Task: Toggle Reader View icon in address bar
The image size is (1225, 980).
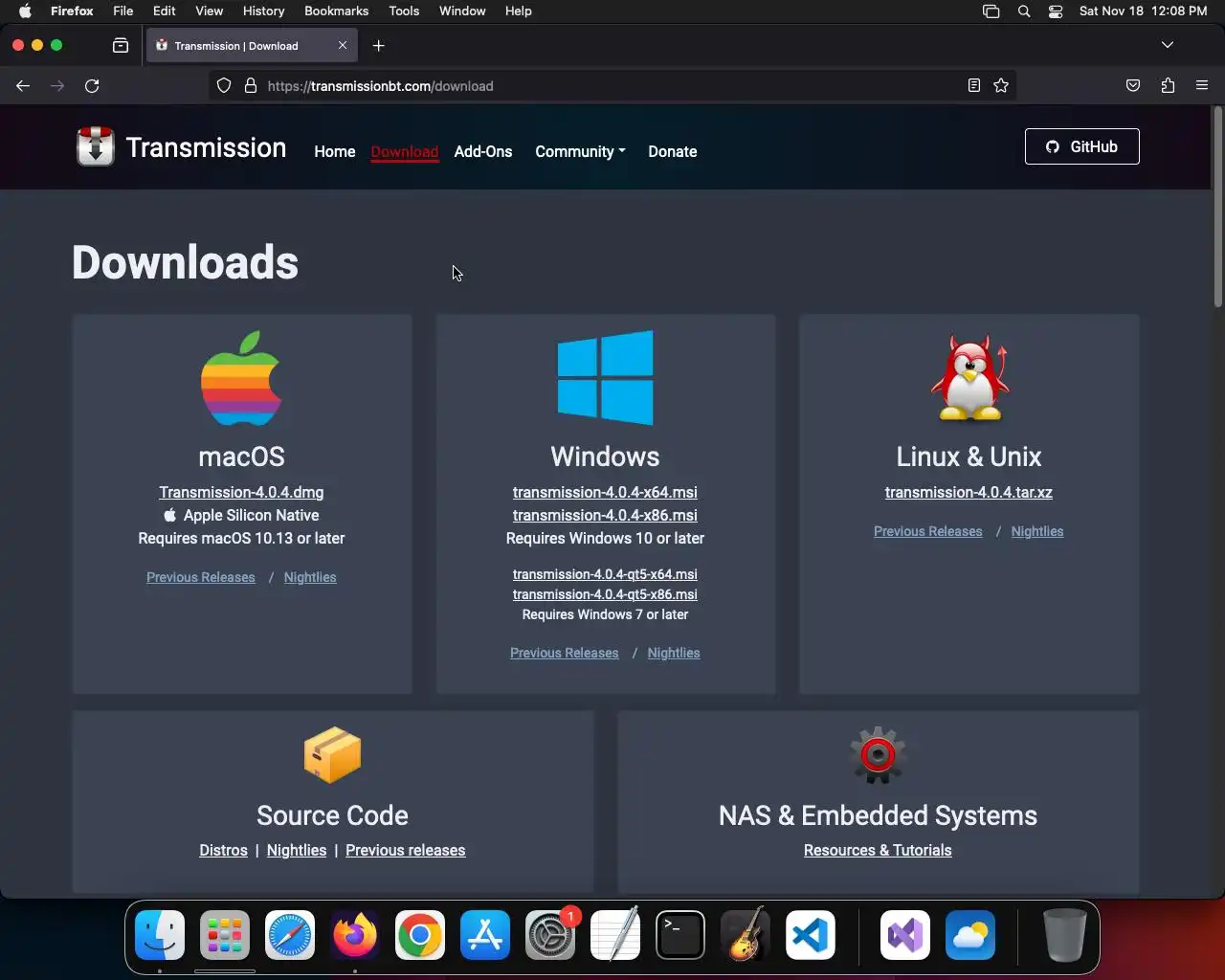Action: (974, 85)
